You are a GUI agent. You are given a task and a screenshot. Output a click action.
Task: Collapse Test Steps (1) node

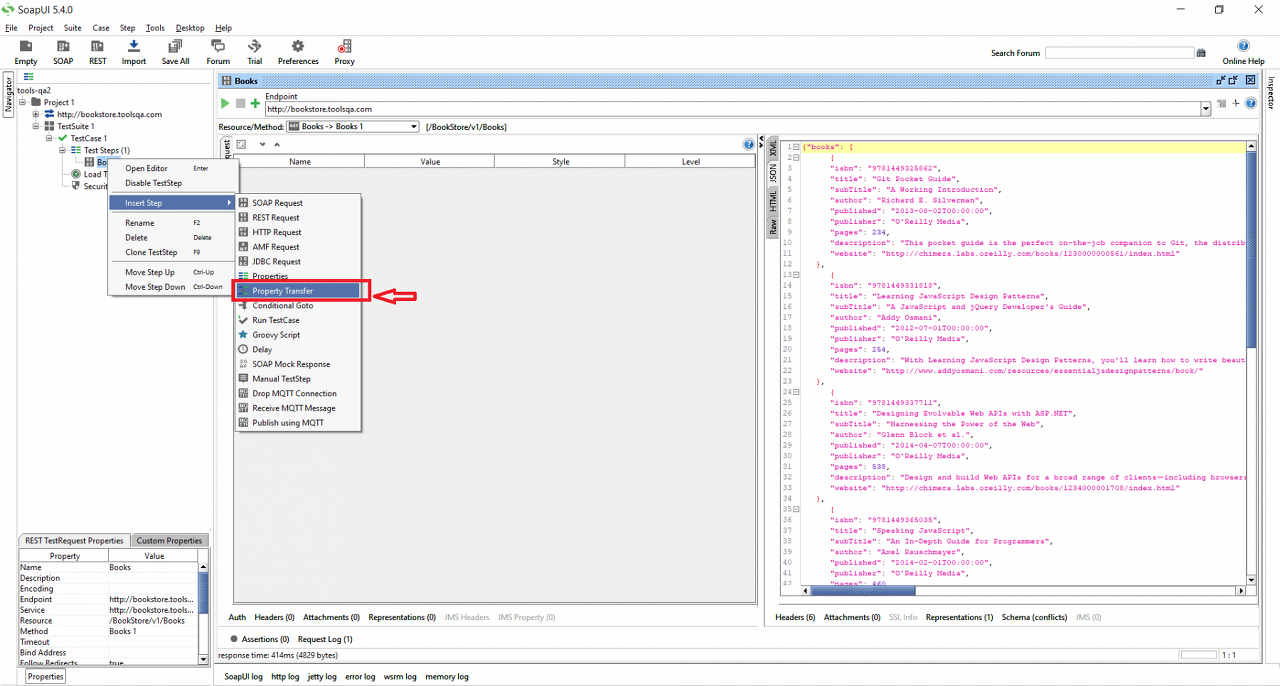[62, 150]
